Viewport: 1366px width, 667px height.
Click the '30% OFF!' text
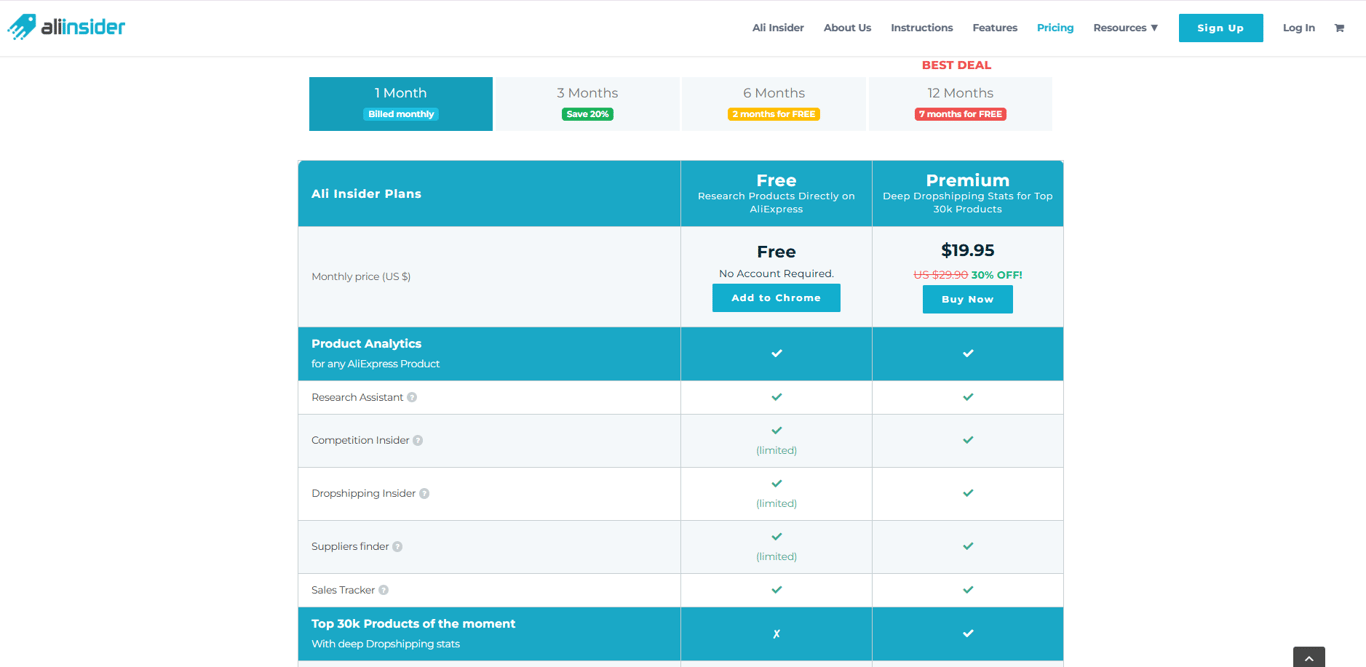coord(997,275)
